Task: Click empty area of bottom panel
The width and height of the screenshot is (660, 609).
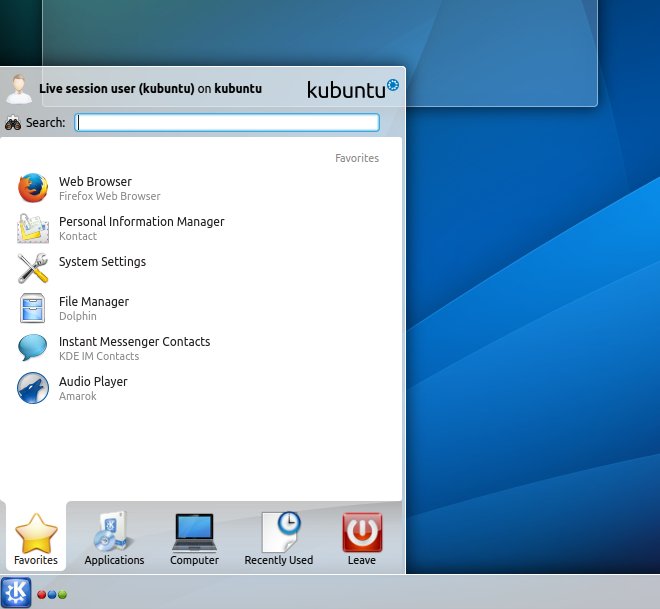Action: point(400,593)
